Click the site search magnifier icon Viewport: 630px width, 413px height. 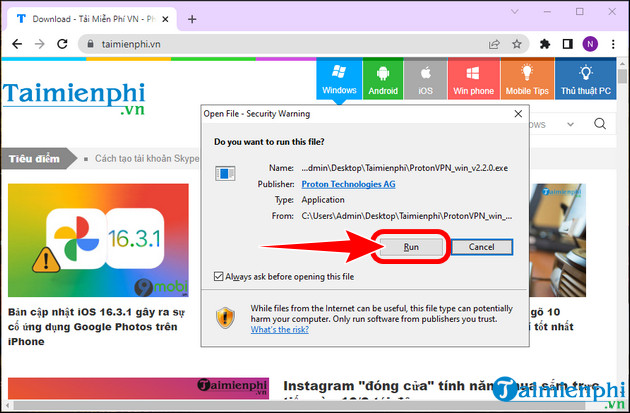[x=601, y=124]
